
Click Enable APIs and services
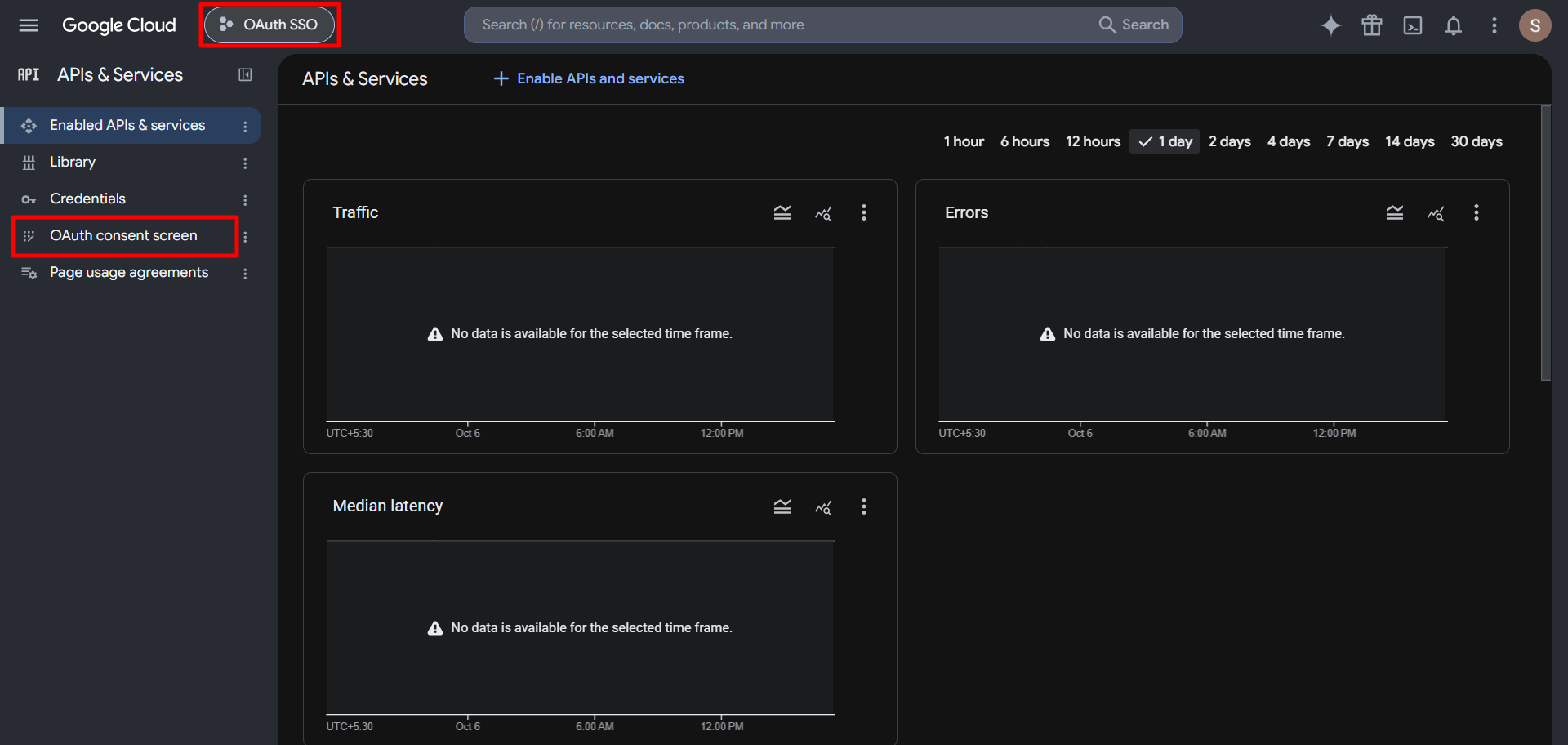point(589,78)
